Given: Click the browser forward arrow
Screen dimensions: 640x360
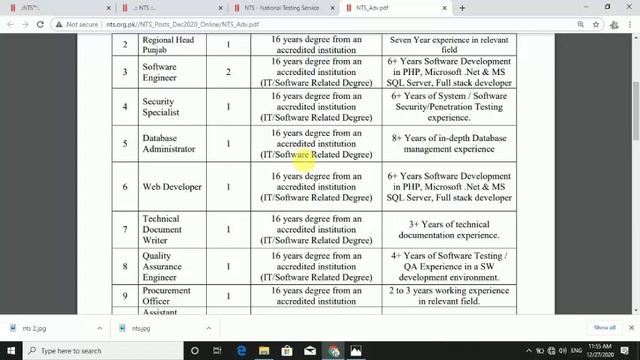Looking at the screenshot, I should pyautogui.click(x=25, y=24).
